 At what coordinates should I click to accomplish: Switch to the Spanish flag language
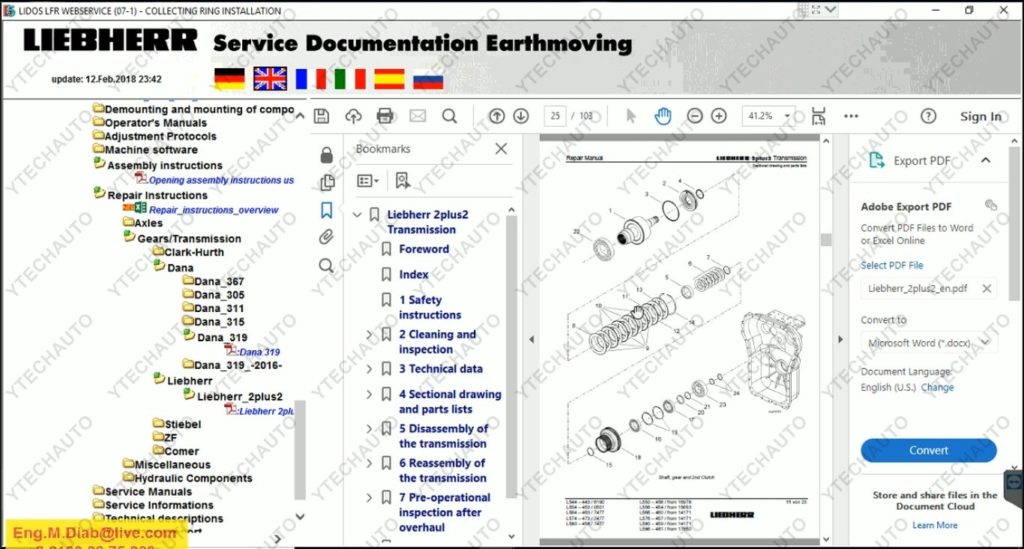click(x=389, y=79)
